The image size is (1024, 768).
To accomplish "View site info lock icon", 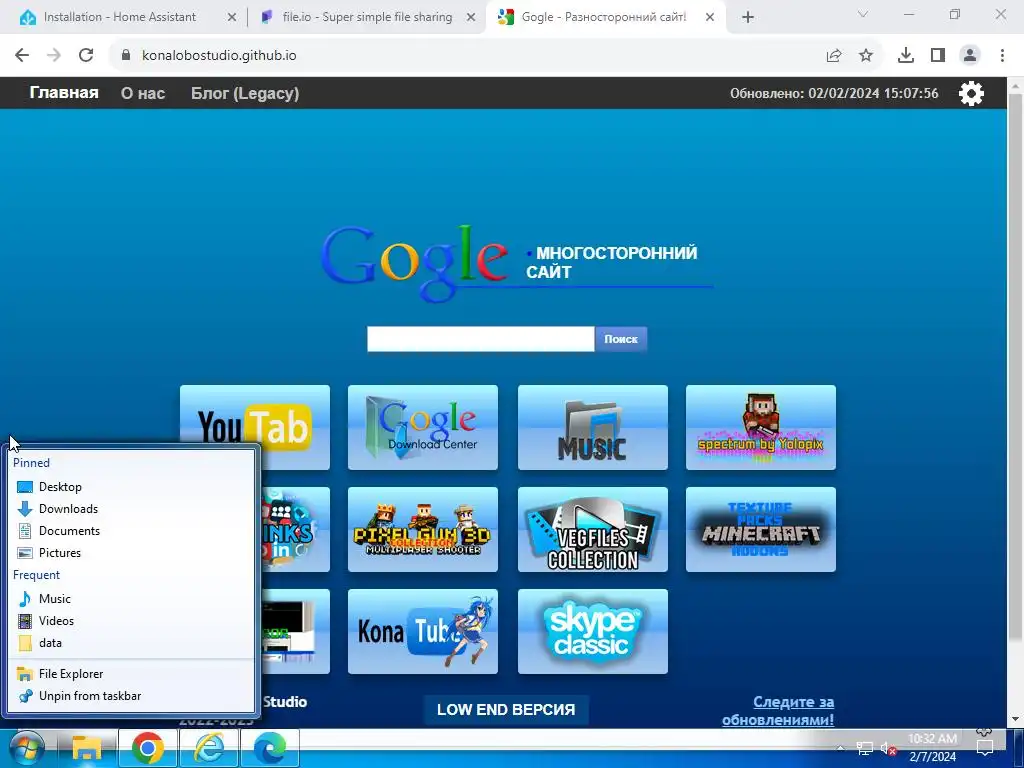I will pyautogui.click(x=126, y=56).
